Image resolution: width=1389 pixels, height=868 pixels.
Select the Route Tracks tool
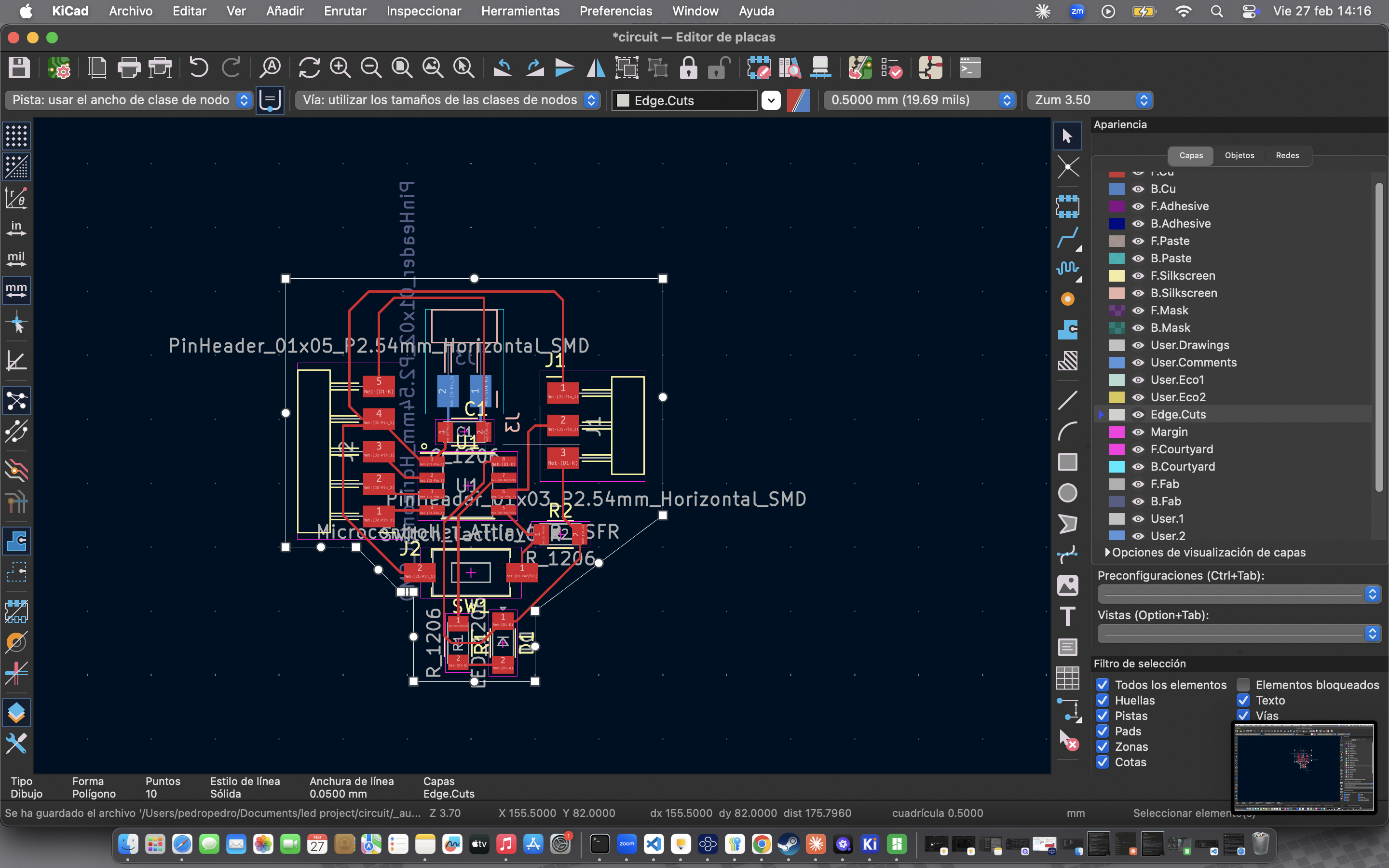(1068, 237)
